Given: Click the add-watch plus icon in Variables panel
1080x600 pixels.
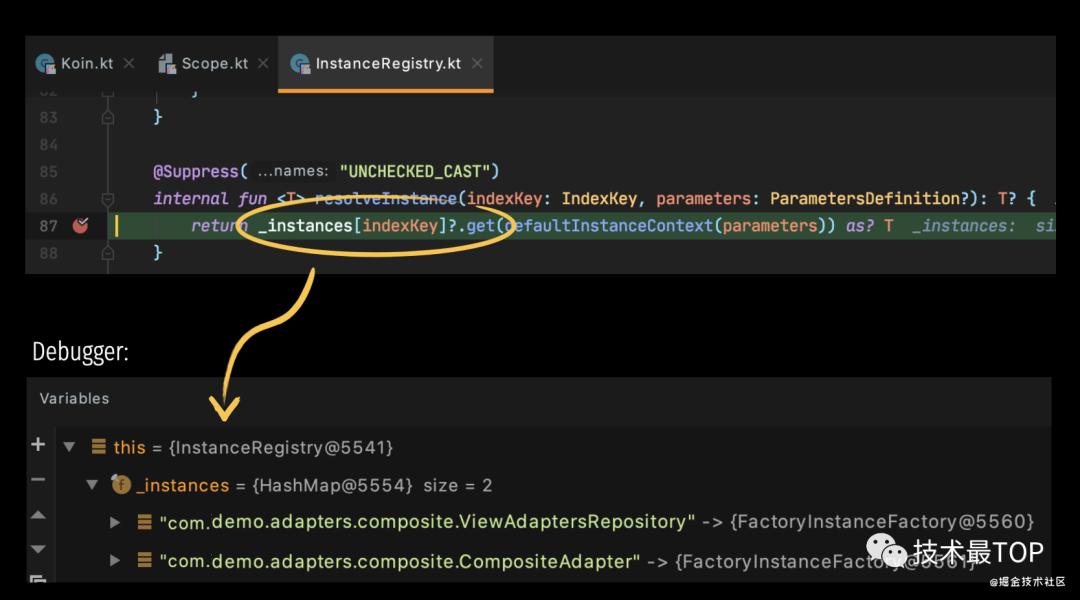Looking at the screenshot, I should 37,444.
